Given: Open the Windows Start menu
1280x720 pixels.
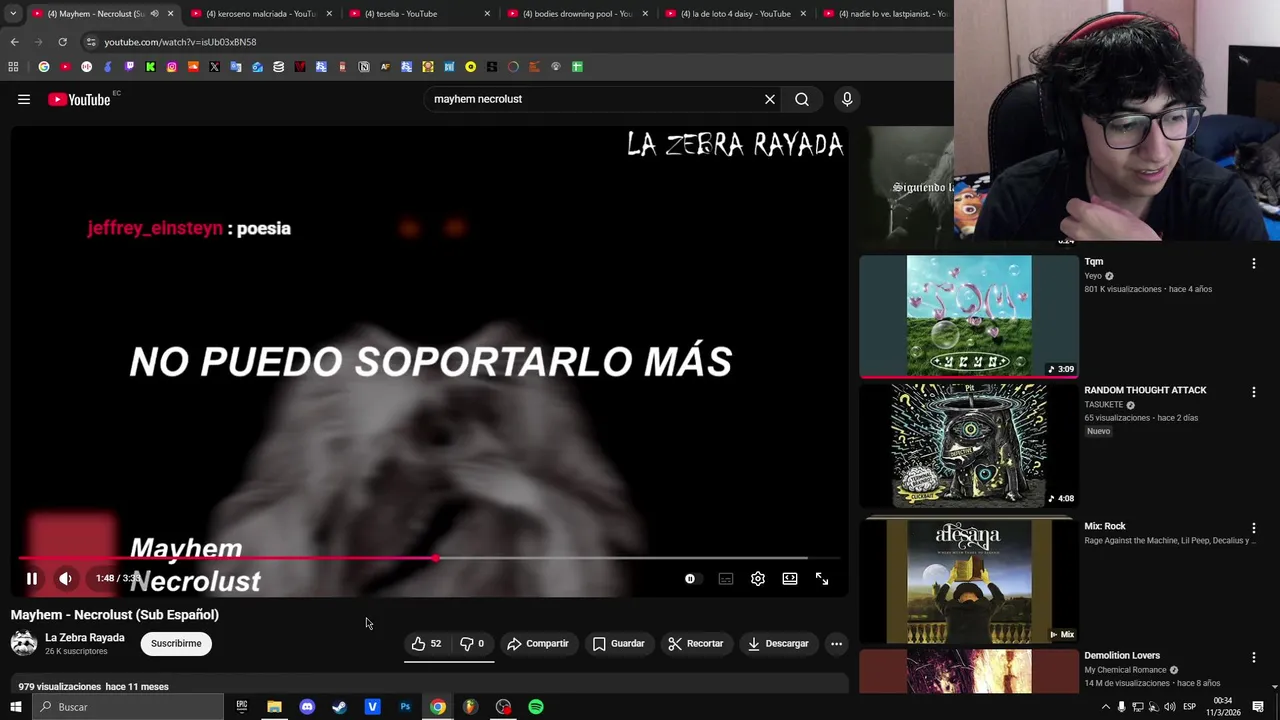Looking at the screenshot, I should pos(16,707).
